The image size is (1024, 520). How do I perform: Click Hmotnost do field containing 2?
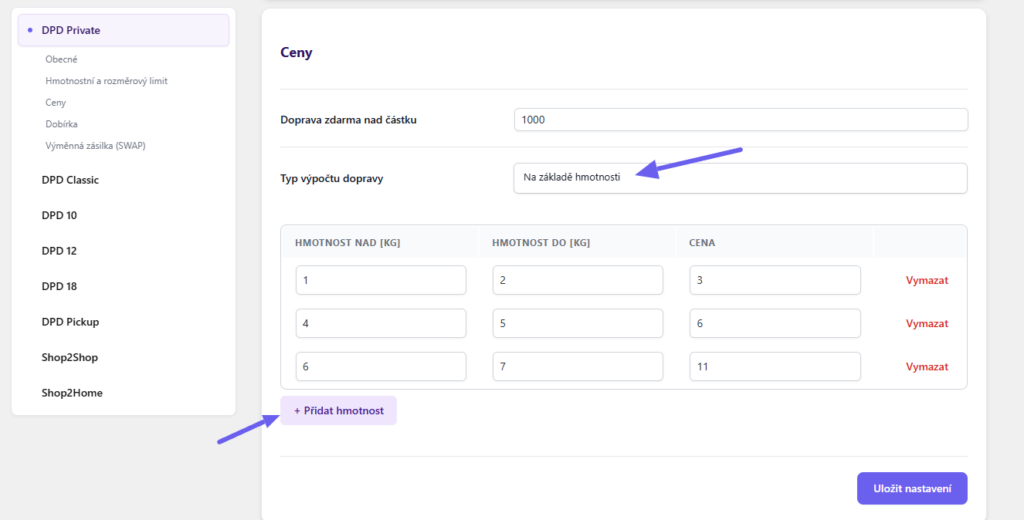(x=578, y=280)
